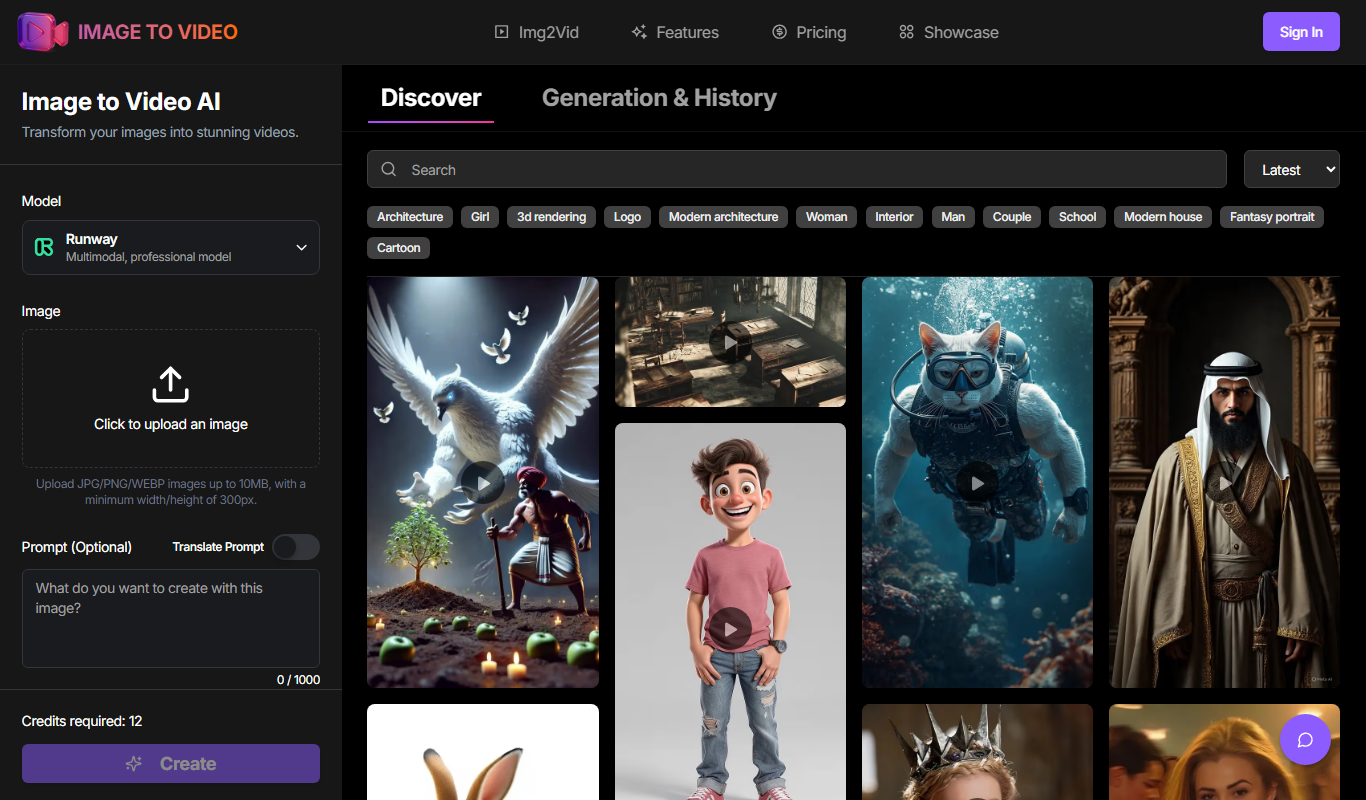
Task: Filter by the Couple tag
Action: pyautogui.click(x=1012, y=217)
